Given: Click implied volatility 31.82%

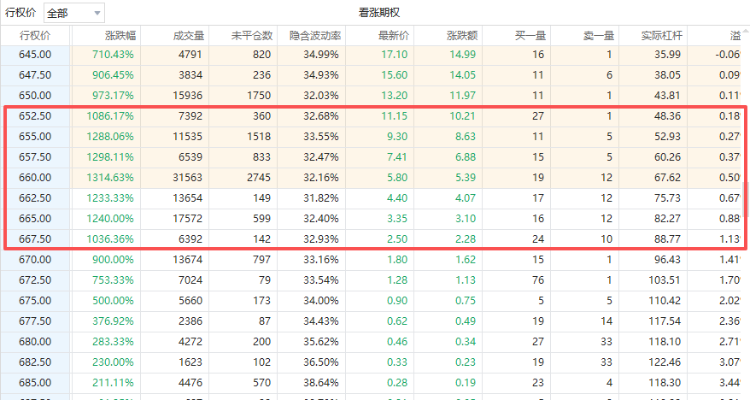Looking at the screenshot, I should click(321, 198).
